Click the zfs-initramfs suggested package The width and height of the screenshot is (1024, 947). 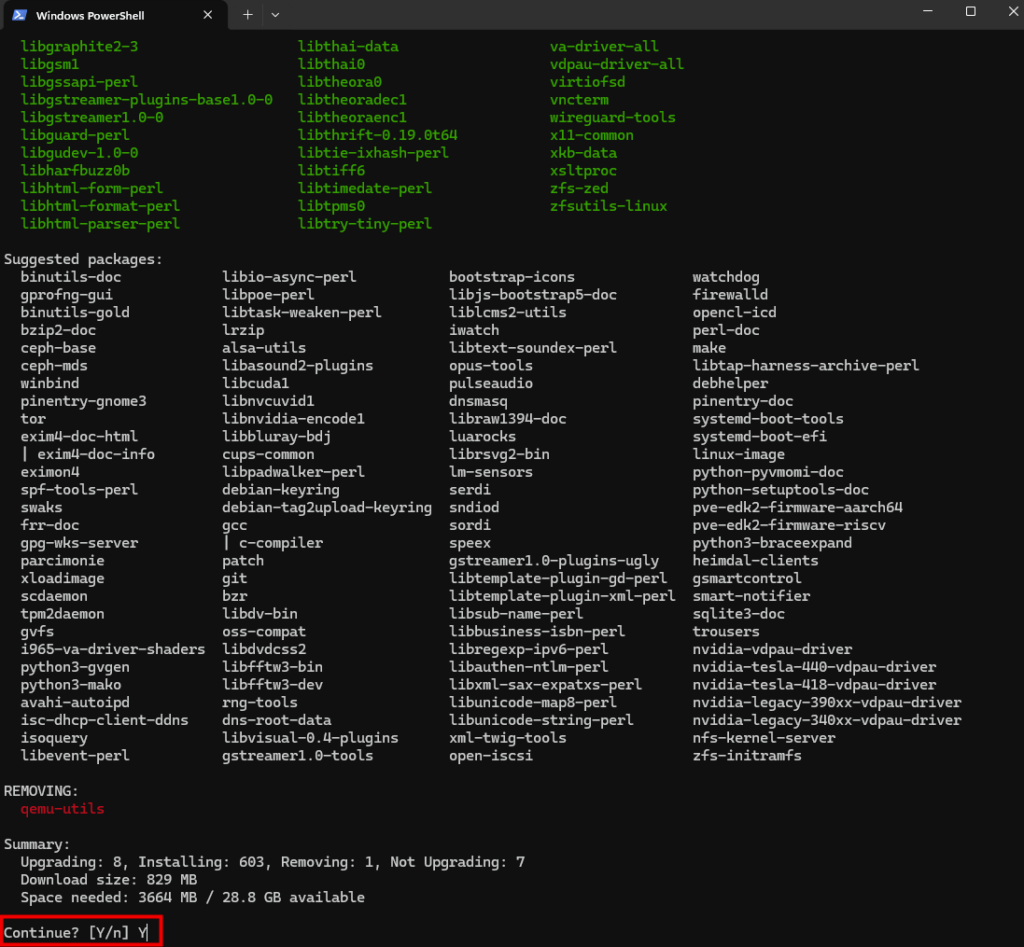coord(746,756)
